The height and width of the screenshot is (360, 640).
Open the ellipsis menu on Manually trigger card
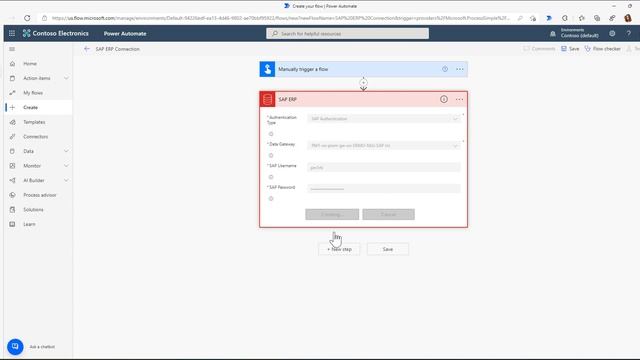pyautogui.click(x=460, y=69)
